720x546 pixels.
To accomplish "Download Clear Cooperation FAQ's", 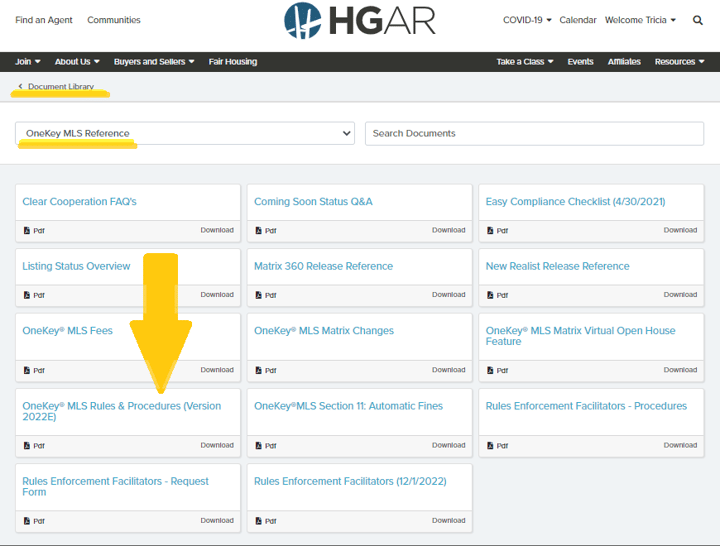I will tap(217, 230).
